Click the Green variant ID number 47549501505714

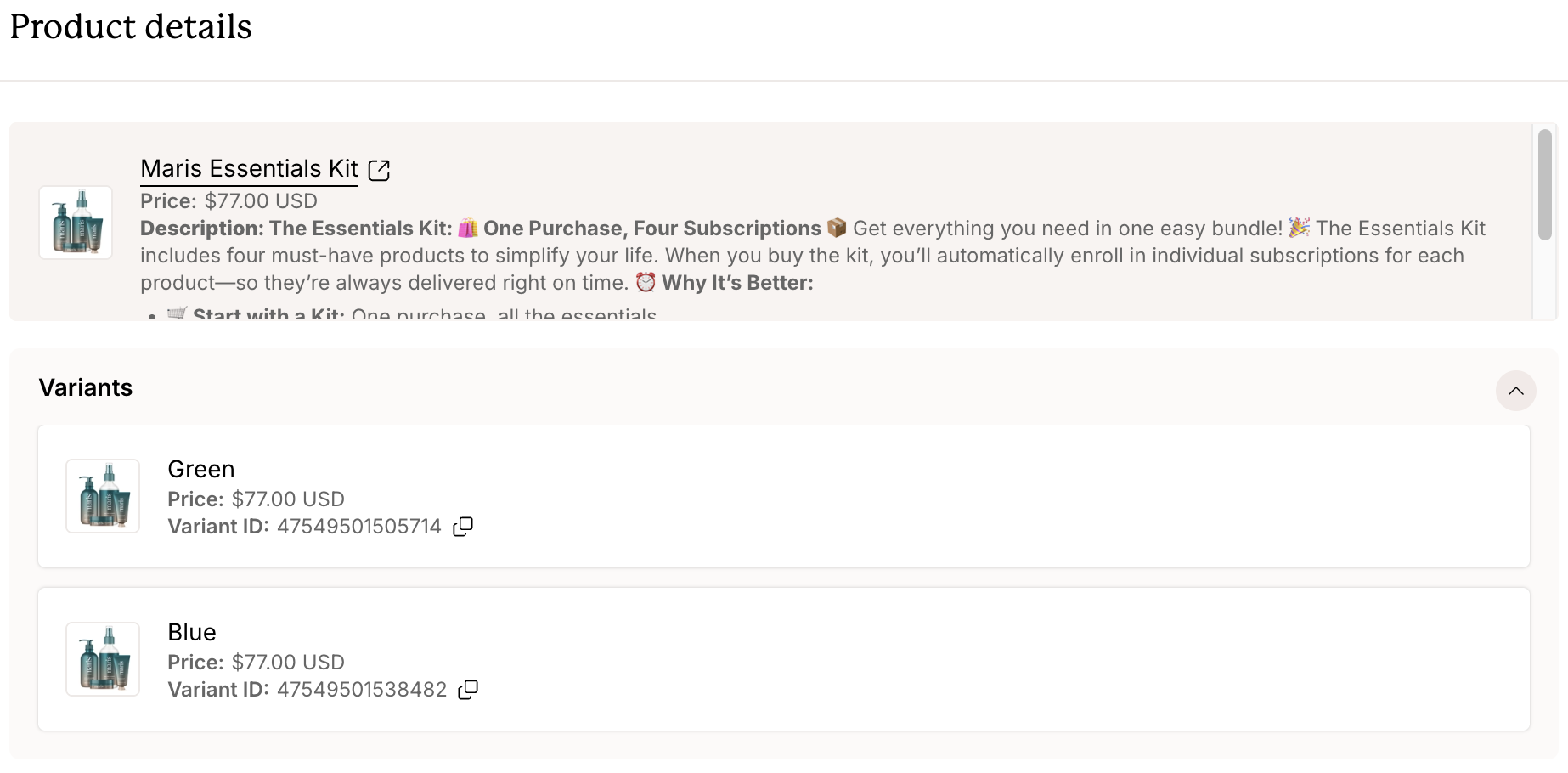359,527
